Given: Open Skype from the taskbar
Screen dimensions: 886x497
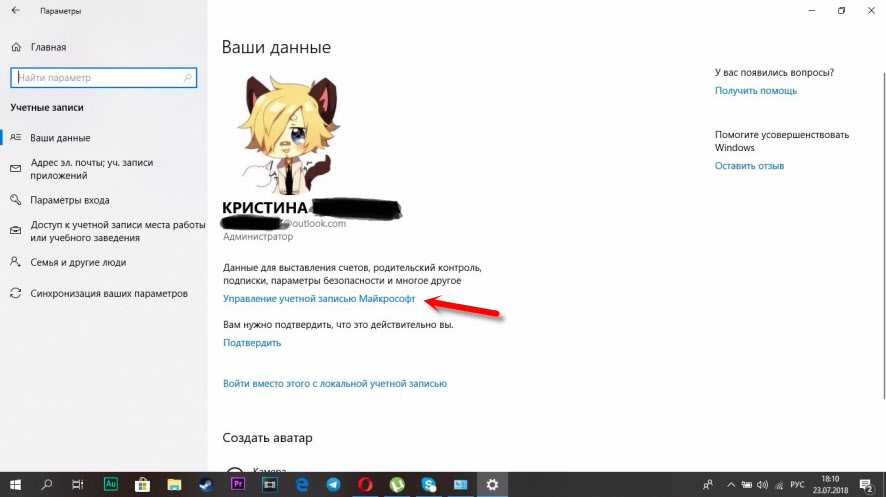Looking at the screenshot, I should coord(429,484).
